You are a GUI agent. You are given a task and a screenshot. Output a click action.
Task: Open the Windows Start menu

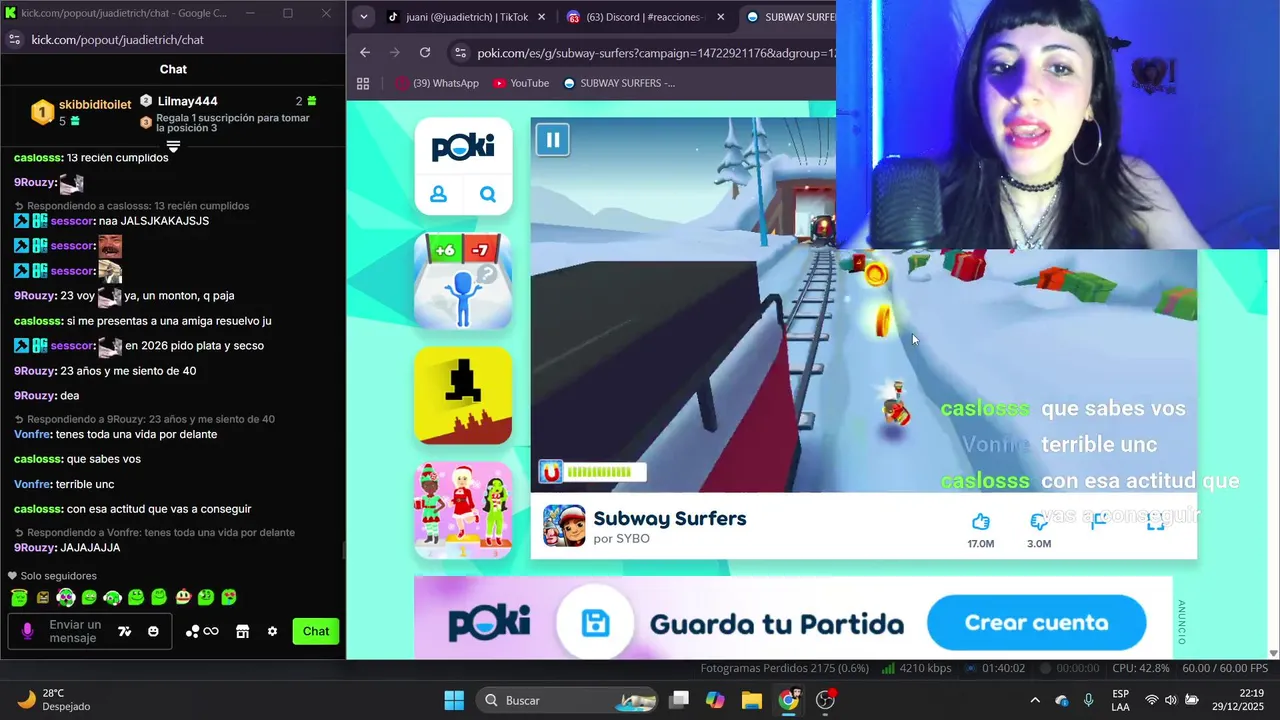(454, 700)
